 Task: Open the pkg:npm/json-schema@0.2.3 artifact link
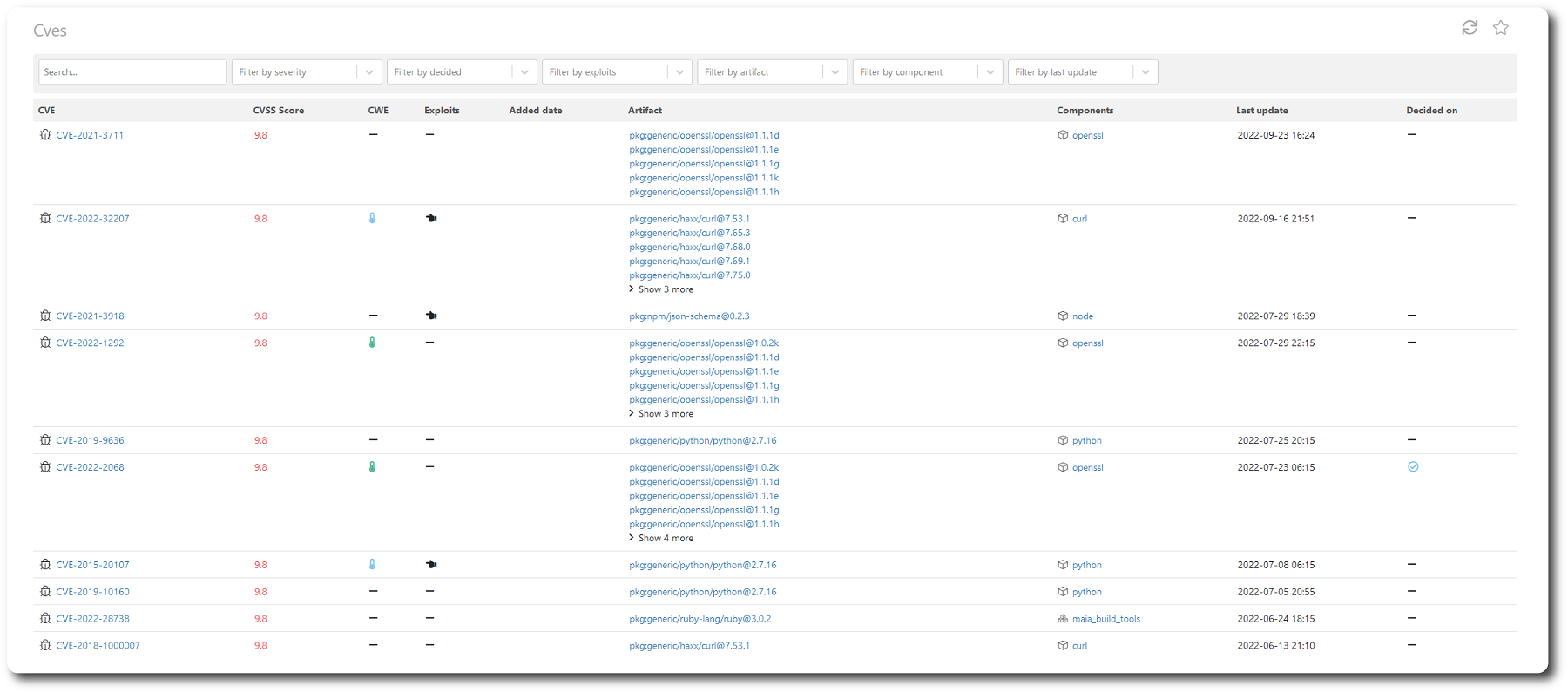click(689, 316)
